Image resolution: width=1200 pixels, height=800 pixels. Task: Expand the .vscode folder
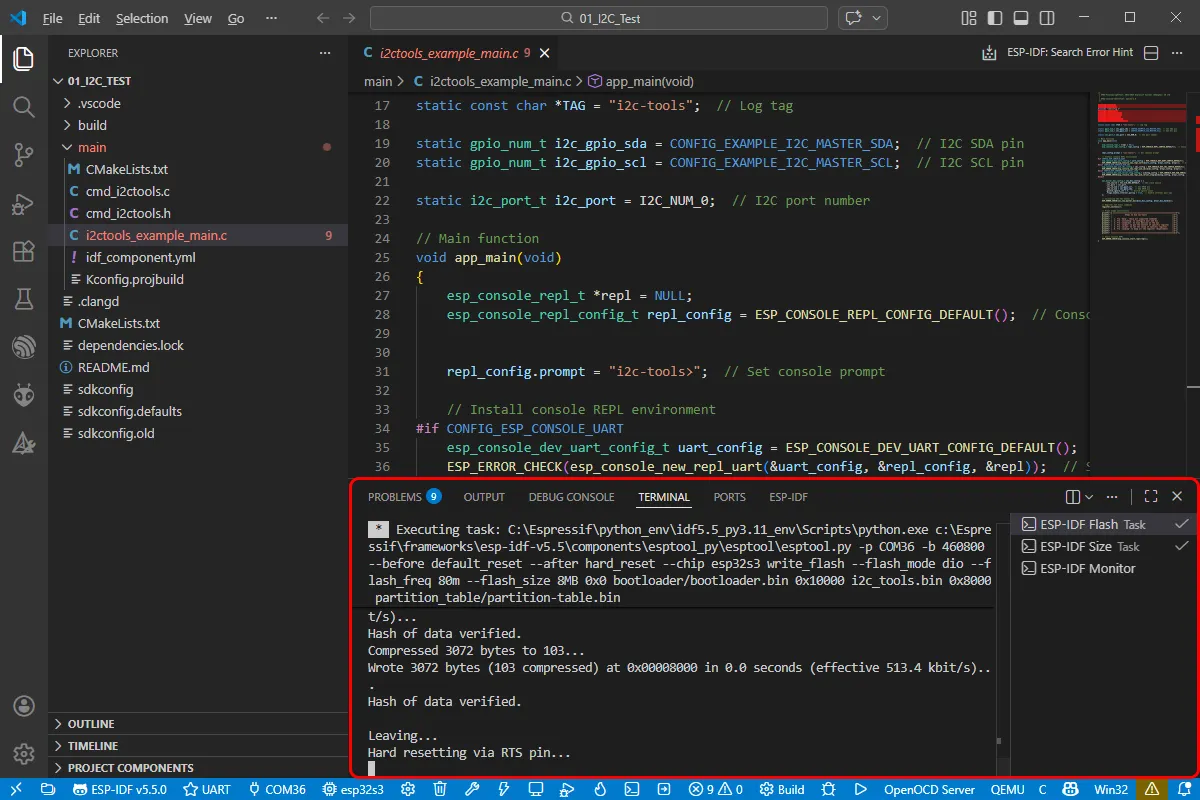click(x=99, y=103)
